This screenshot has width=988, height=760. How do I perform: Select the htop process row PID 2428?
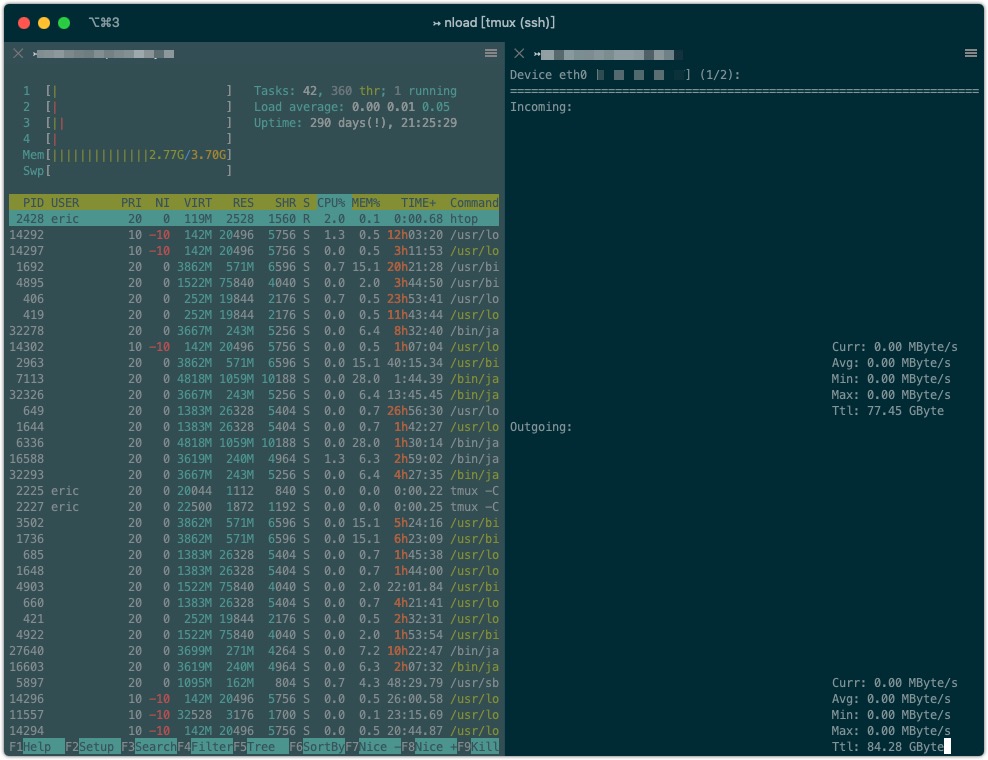click(x=254, y=219)
